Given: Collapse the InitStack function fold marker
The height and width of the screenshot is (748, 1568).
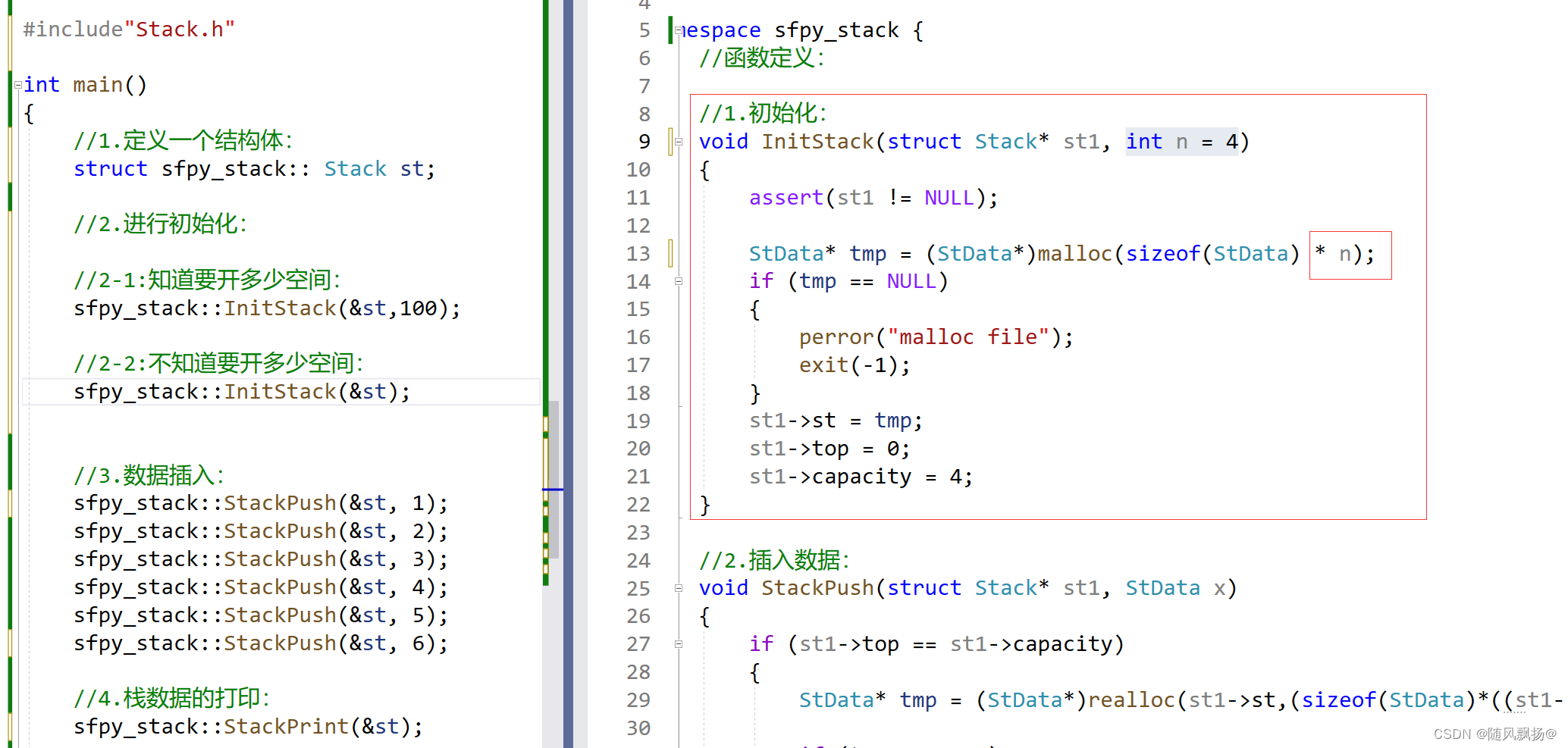Looking at the screenshot, I should 679,142.
